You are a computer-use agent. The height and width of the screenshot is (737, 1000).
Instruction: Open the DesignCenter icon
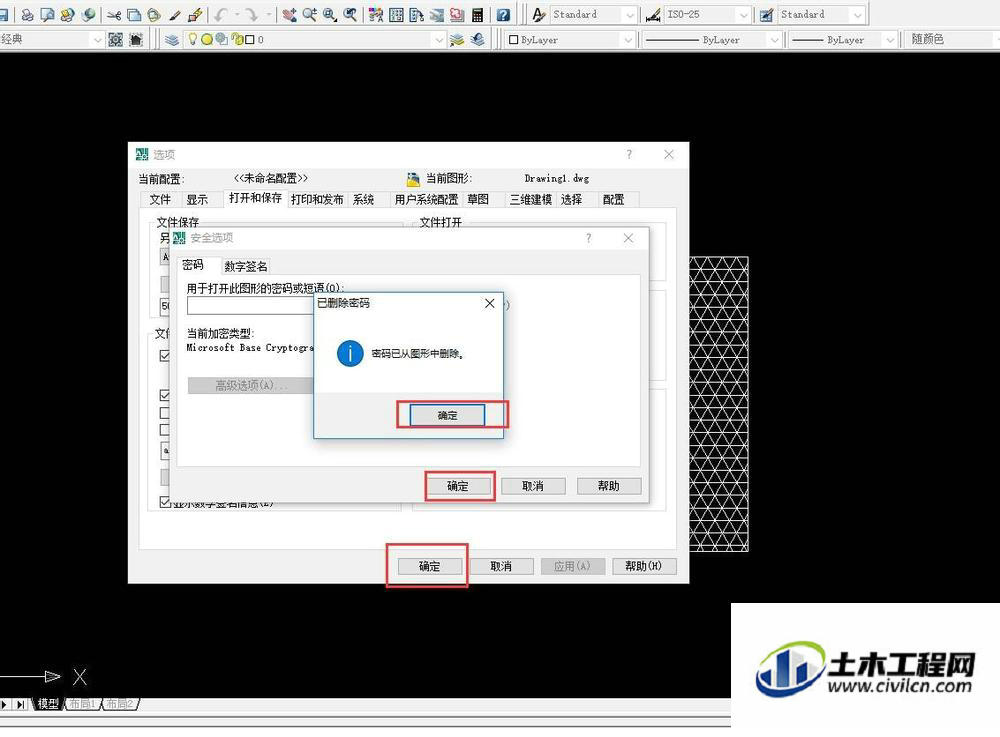tap(396, 15)
